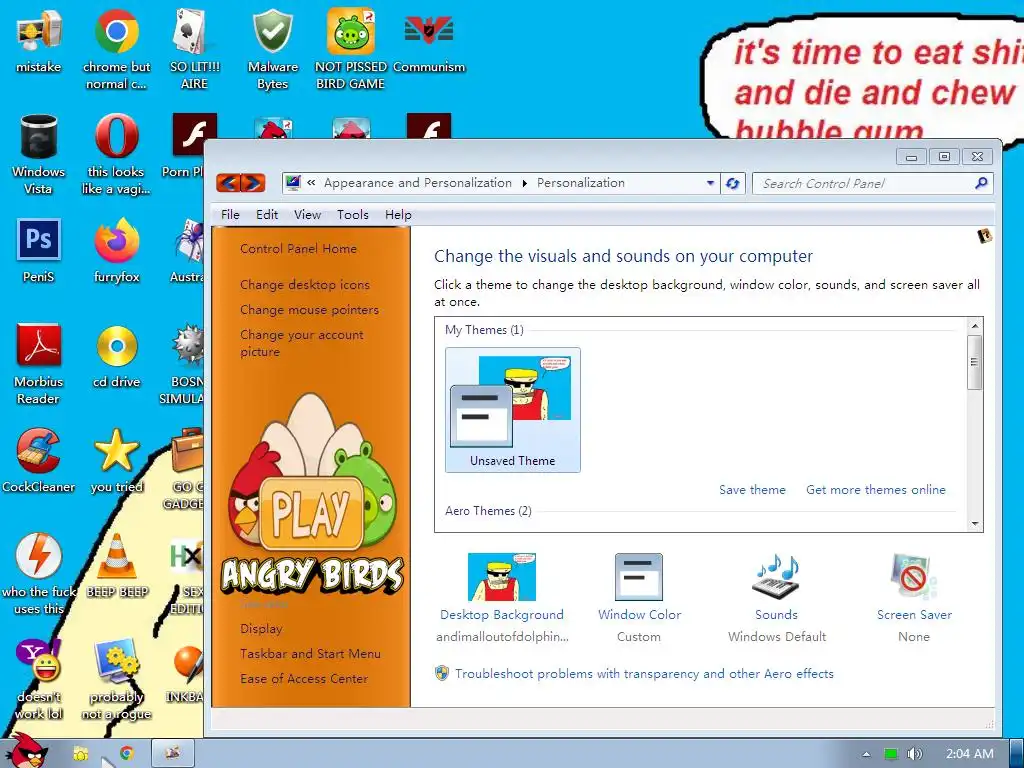Open the Edit menu
This screenshot has height=768, width=1024.
[266, 215]
